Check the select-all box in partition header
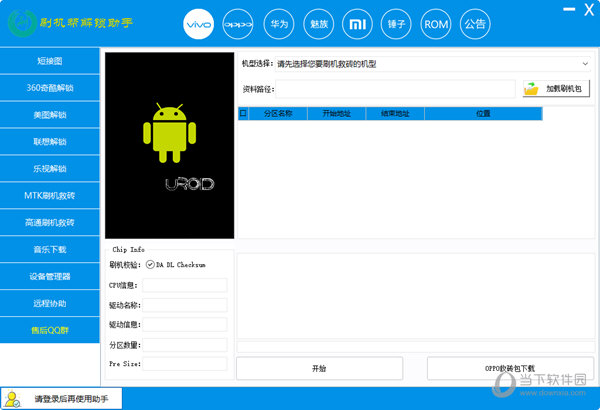This screenshot has width=600, height=410. coord(243,113)
